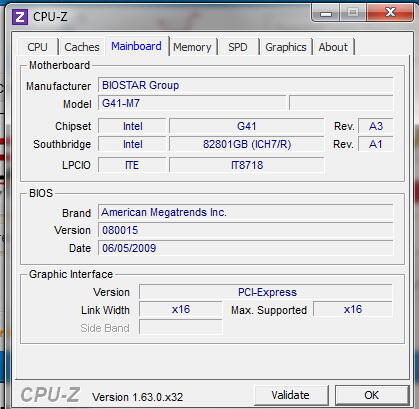Image resolution: width=419 pixels, height=409 pixels.
Task: Close the CPU-Z window
Action: point(390,13)
